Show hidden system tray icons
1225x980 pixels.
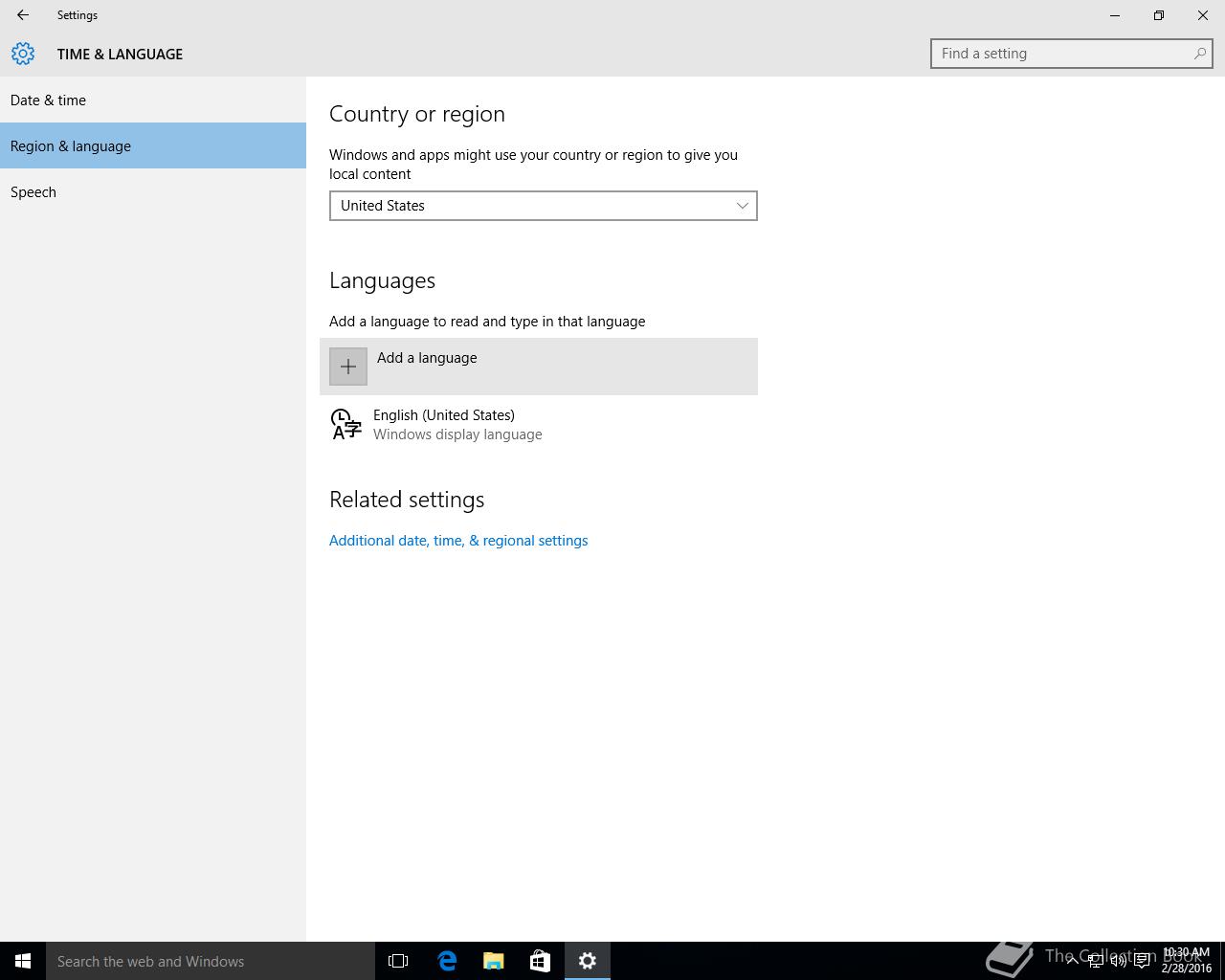tap(1072, 961)
